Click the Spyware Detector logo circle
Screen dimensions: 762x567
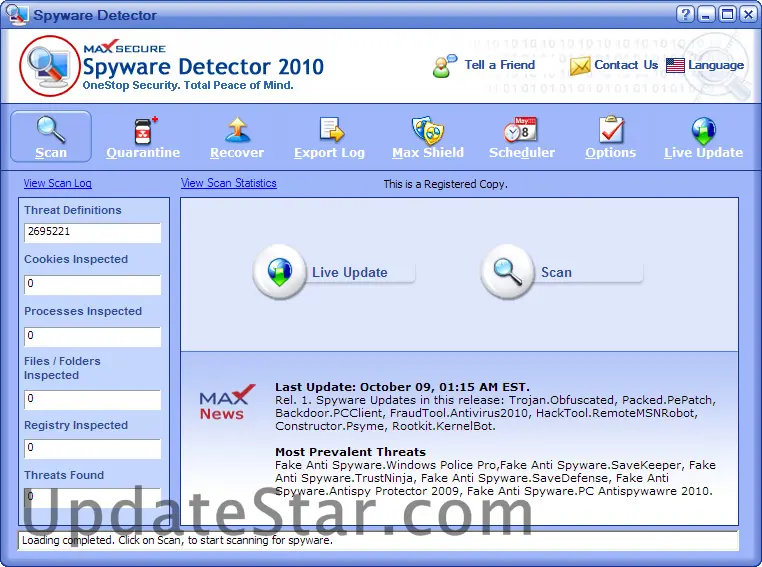pyautogui.click(x=49, y=66)
